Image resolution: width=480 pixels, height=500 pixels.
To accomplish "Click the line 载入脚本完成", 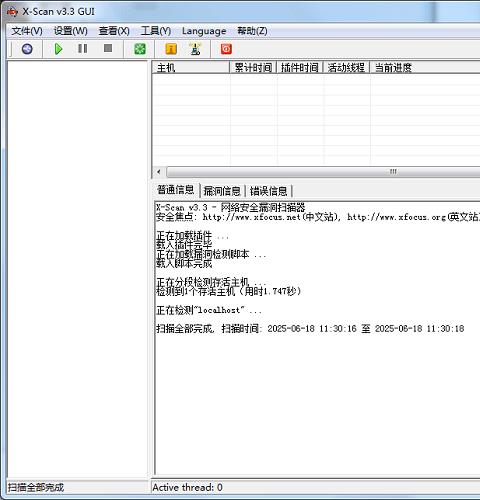I will pos(184,264).
